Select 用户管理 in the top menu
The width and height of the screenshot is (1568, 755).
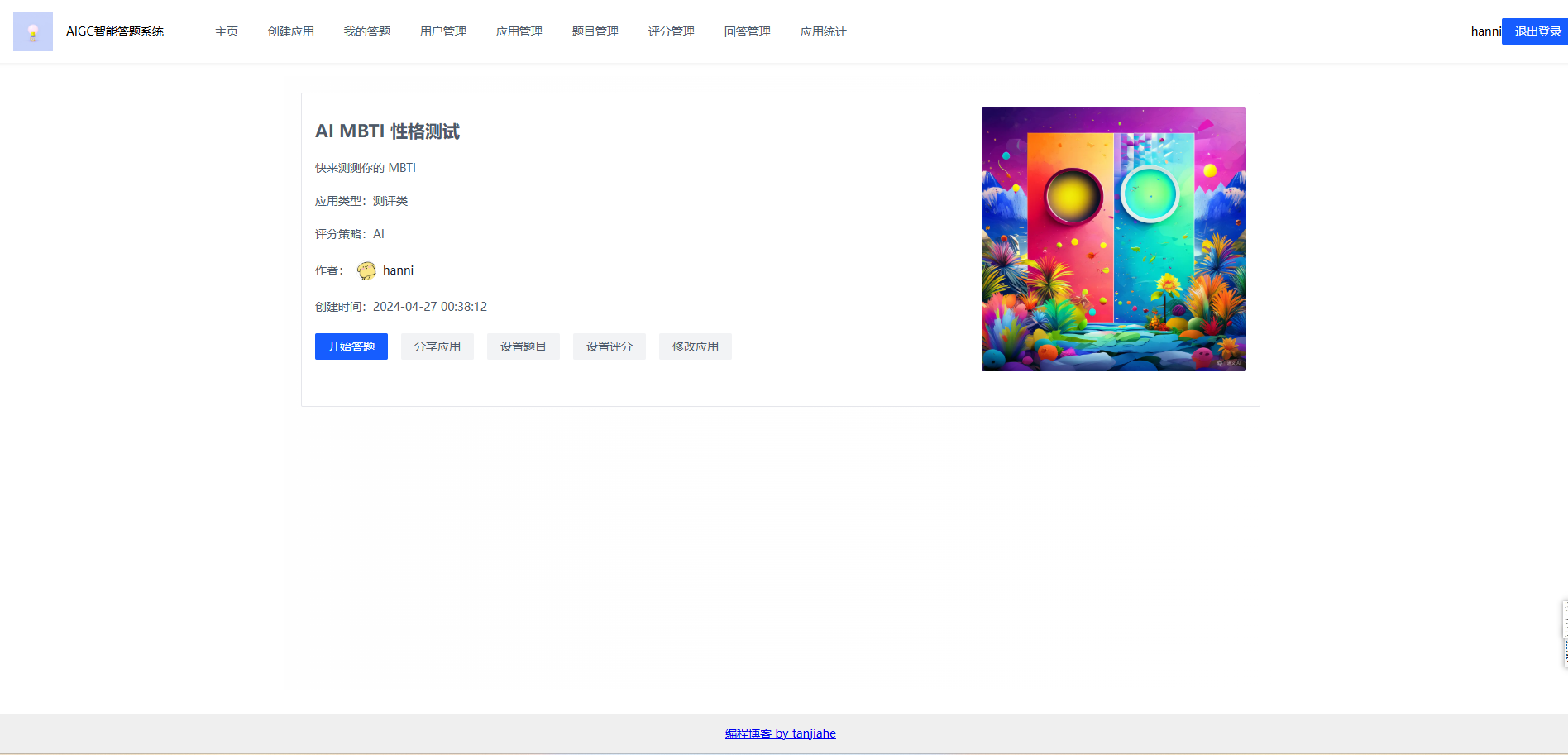point(443,31)
